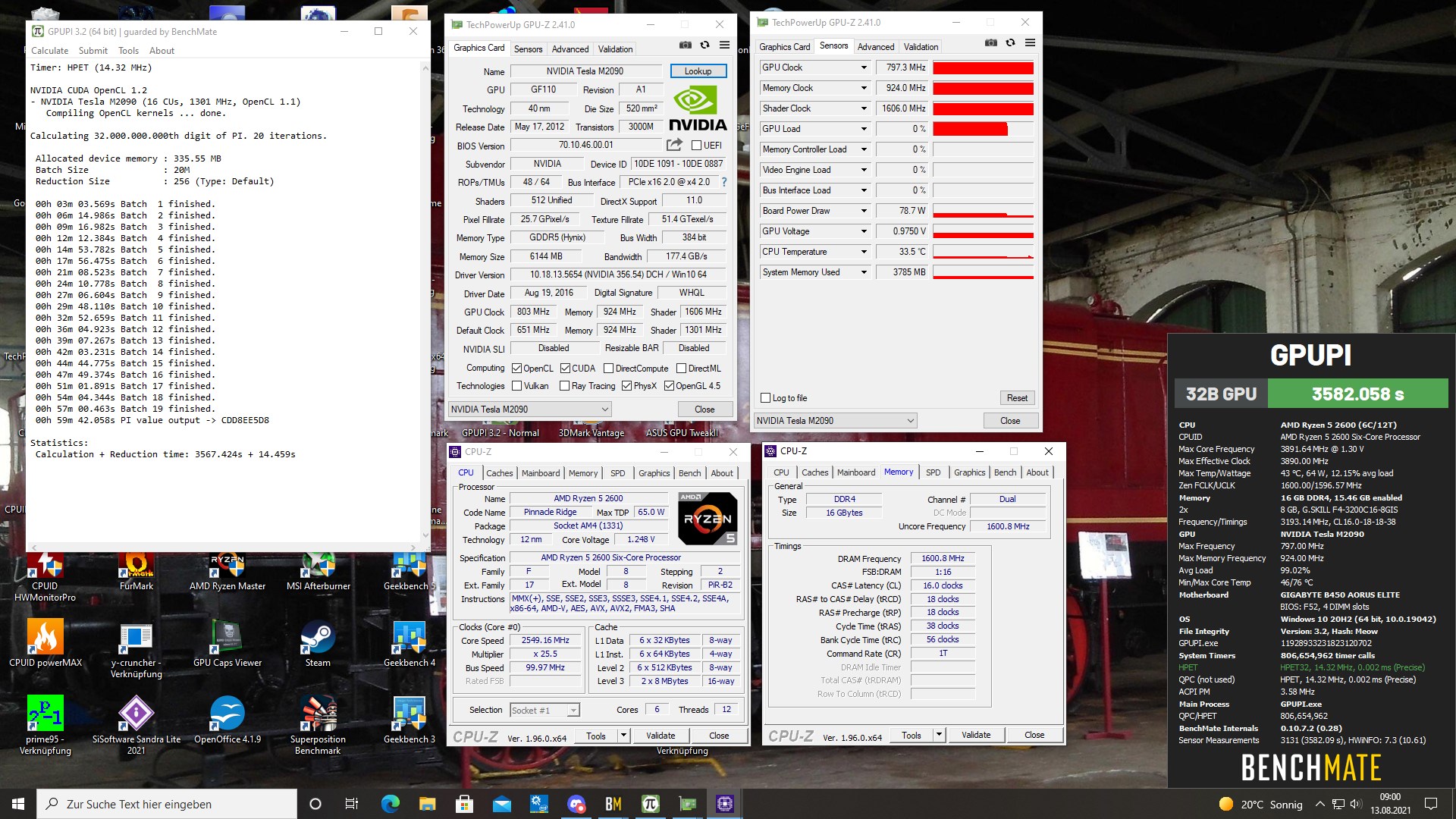Click Close button in GPU-Z Graphics Card window

[x=704, y=409]
